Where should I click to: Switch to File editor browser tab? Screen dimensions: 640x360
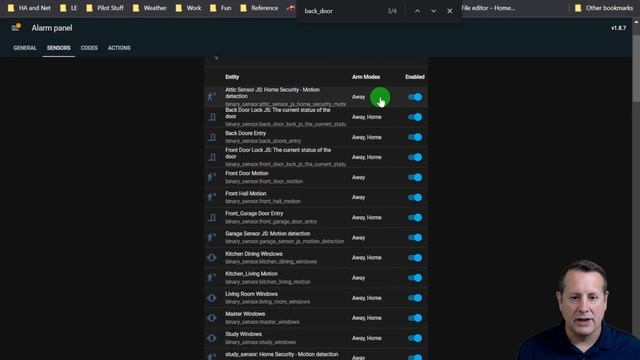click(488, 8)
